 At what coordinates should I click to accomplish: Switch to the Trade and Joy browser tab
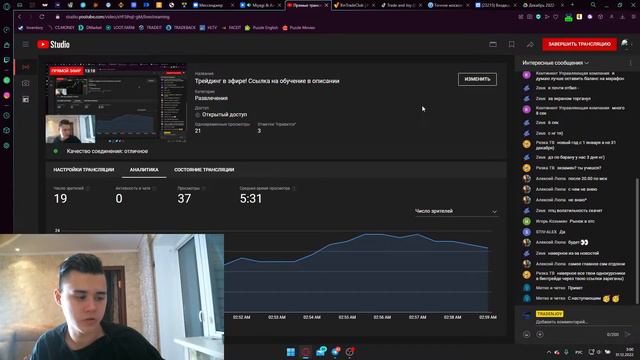coord(401,5)
